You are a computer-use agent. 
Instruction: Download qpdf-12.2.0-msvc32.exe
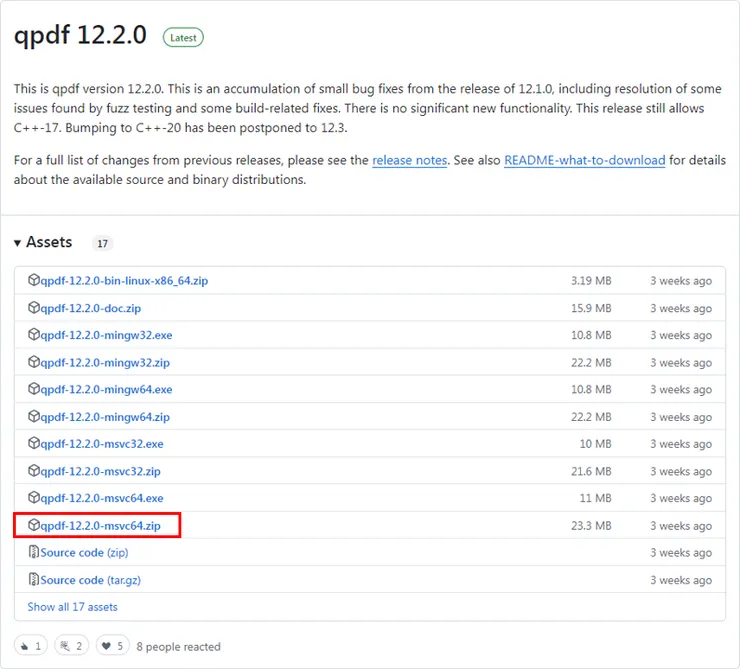[102, 443]
